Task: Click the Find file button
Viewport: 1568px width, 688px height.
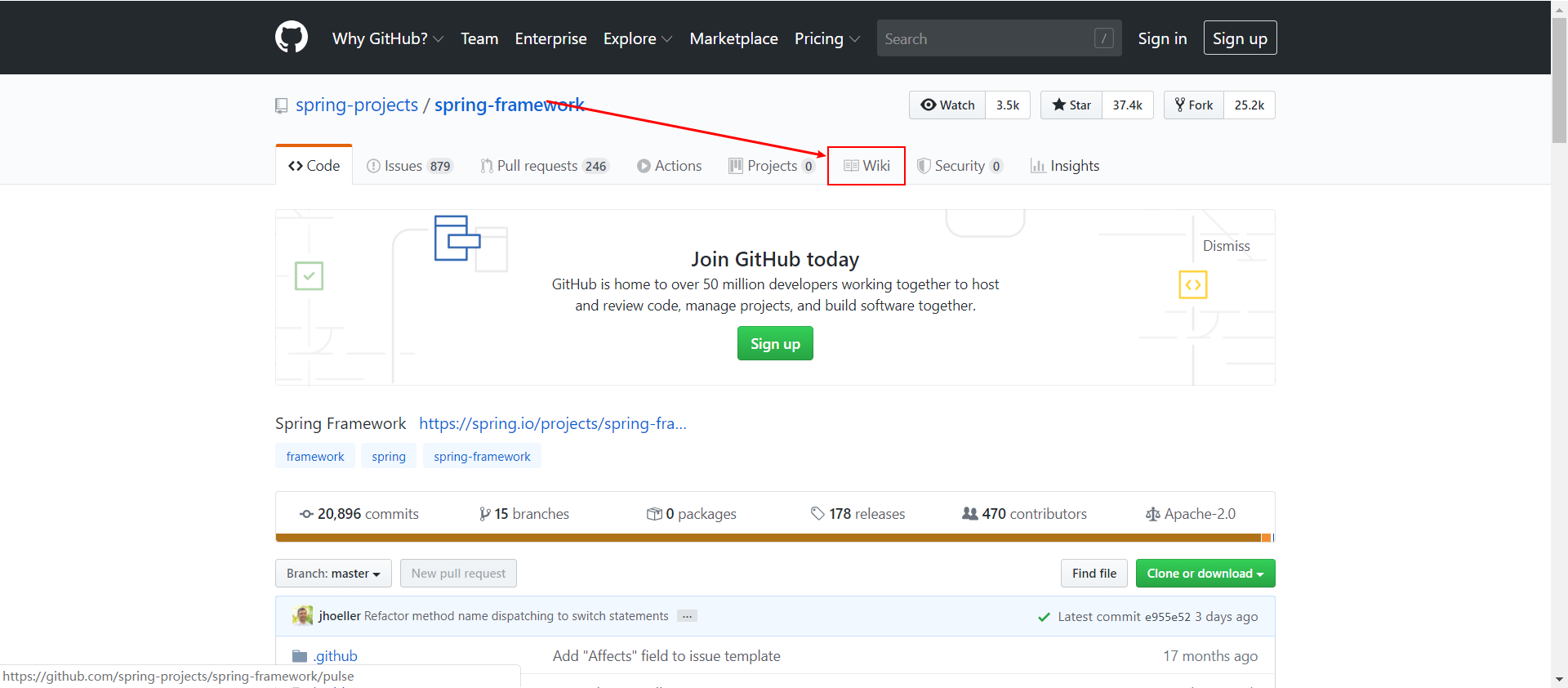Action: tap(1094, 573)
